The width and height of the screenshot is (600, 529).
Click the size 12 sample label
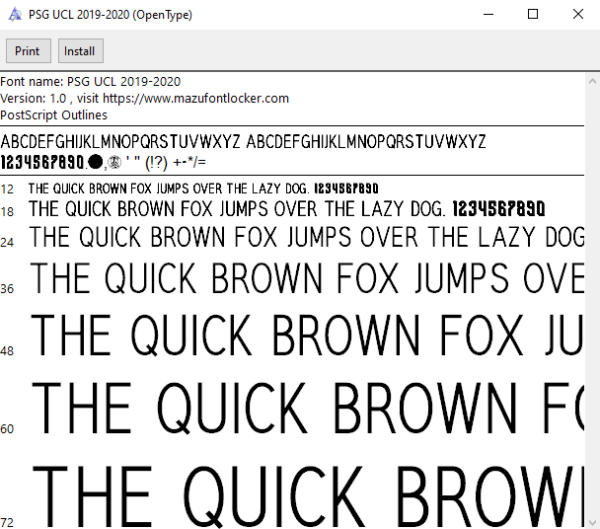(x=7, y=189)
